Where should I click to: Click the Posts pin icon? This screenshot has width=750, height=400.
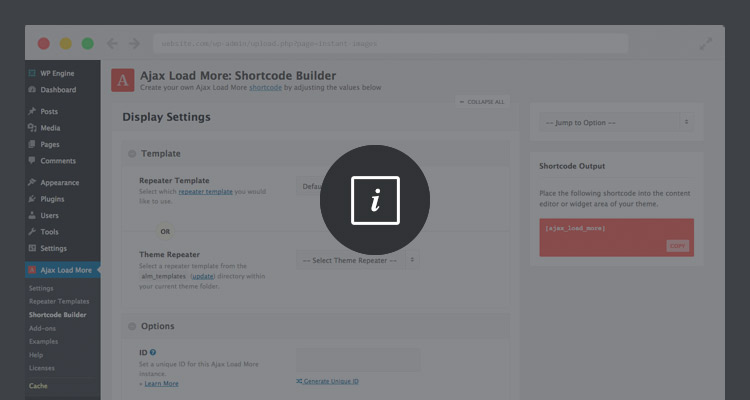[32, 111]
